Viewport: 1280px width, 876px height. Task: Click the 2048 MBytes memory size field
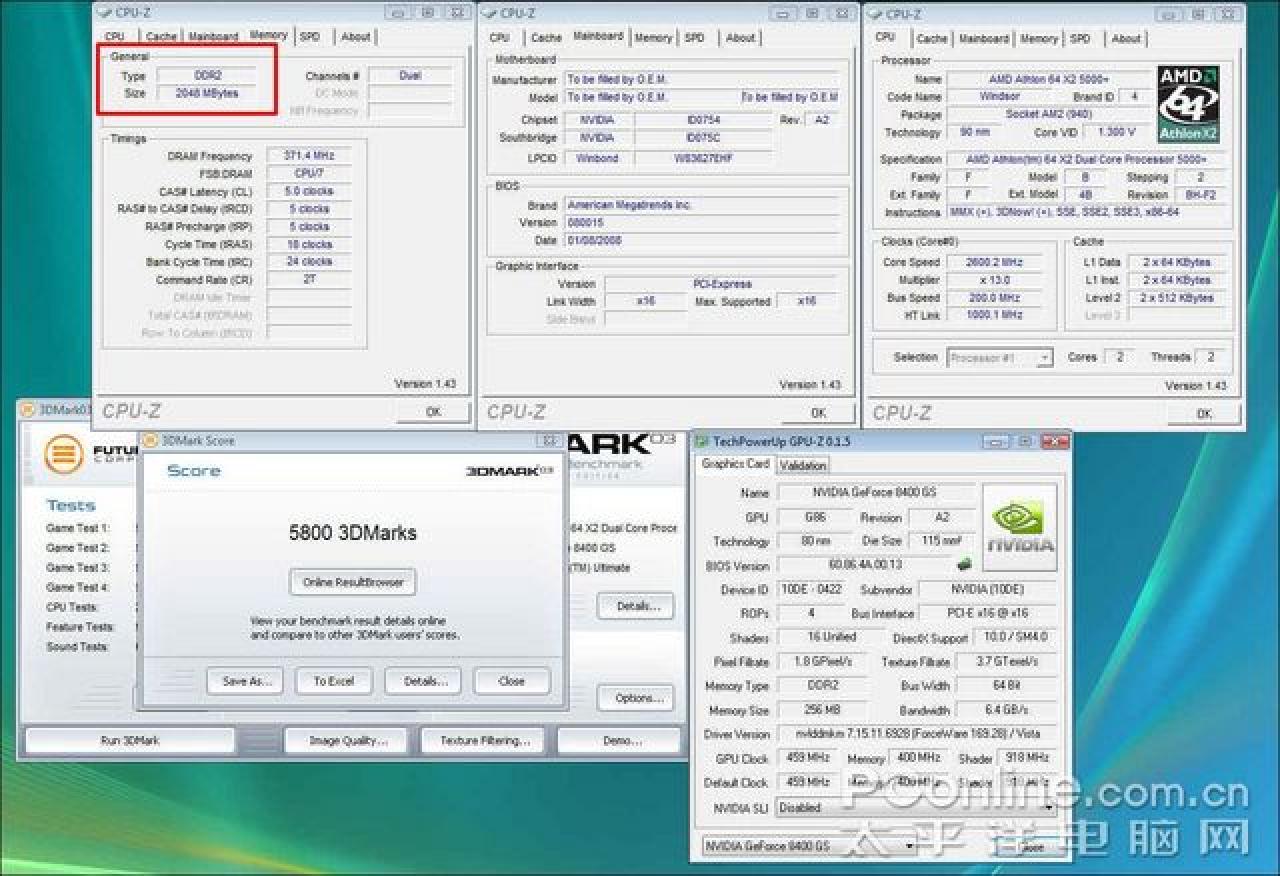coord(205,93)
